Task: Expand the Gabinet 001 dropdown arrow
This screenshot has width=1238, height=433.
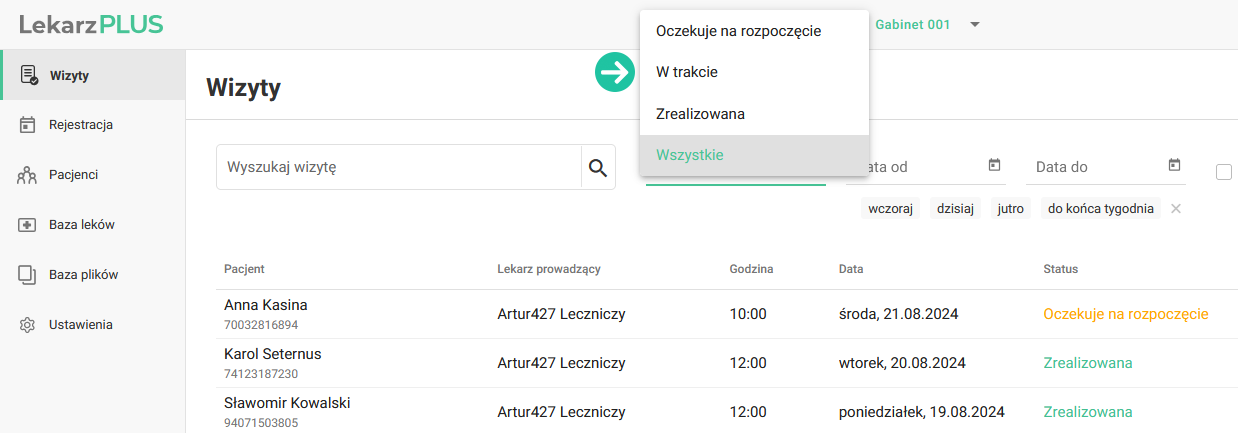Action: pyautogui.click(x=975, y=25)
